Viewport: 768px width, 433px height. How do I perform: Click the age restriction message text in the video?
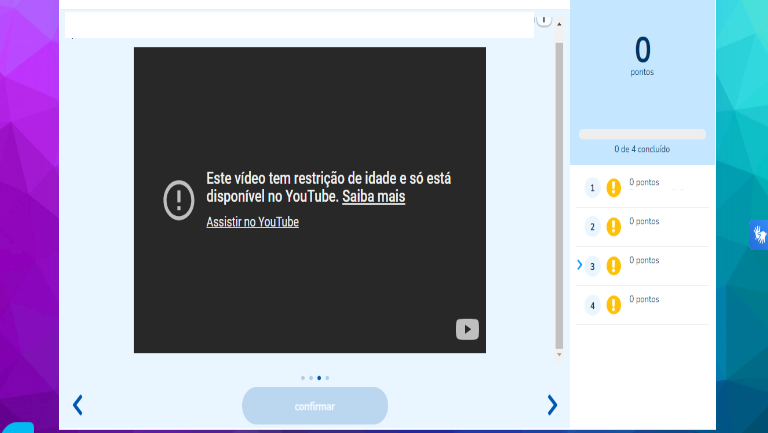coord(328,187)
